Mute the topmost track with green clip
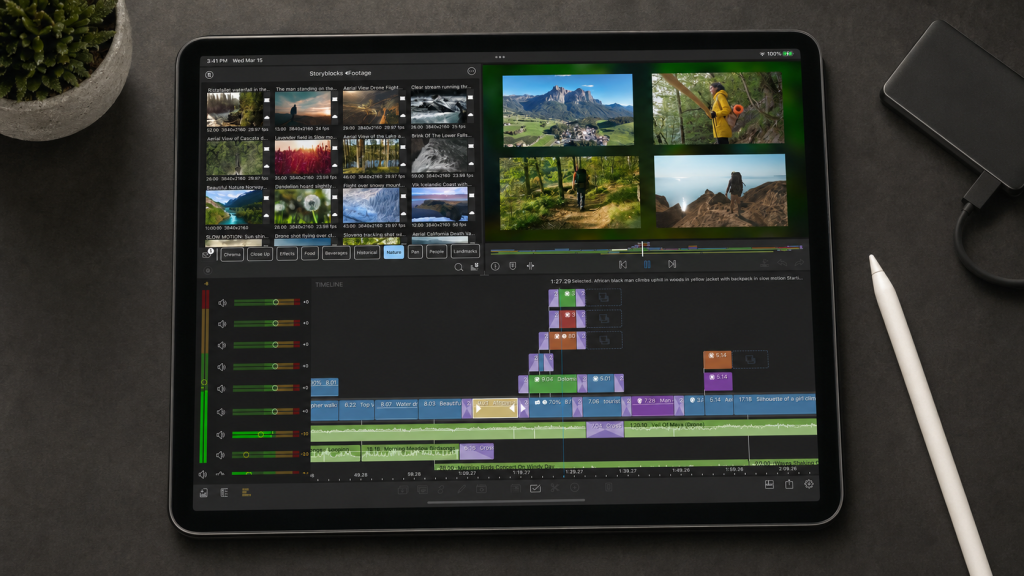Viewport: 1024px width, 576px height. [222, 303]
